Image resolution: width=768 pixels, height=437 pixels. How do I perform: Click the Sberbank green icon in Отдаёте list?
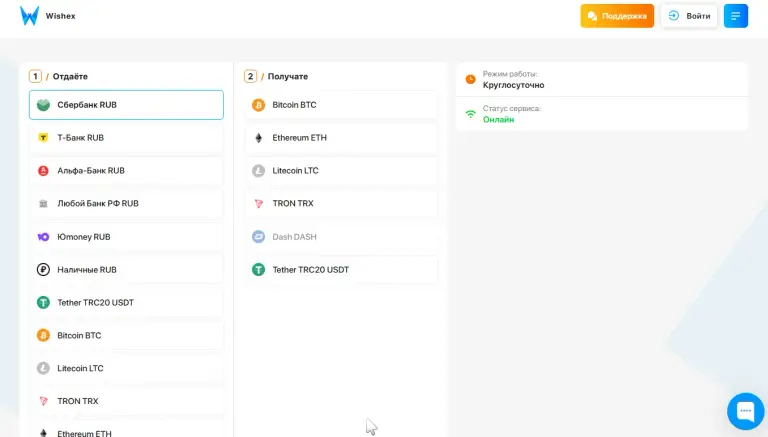pyautogui.click(x=43, y=105)
